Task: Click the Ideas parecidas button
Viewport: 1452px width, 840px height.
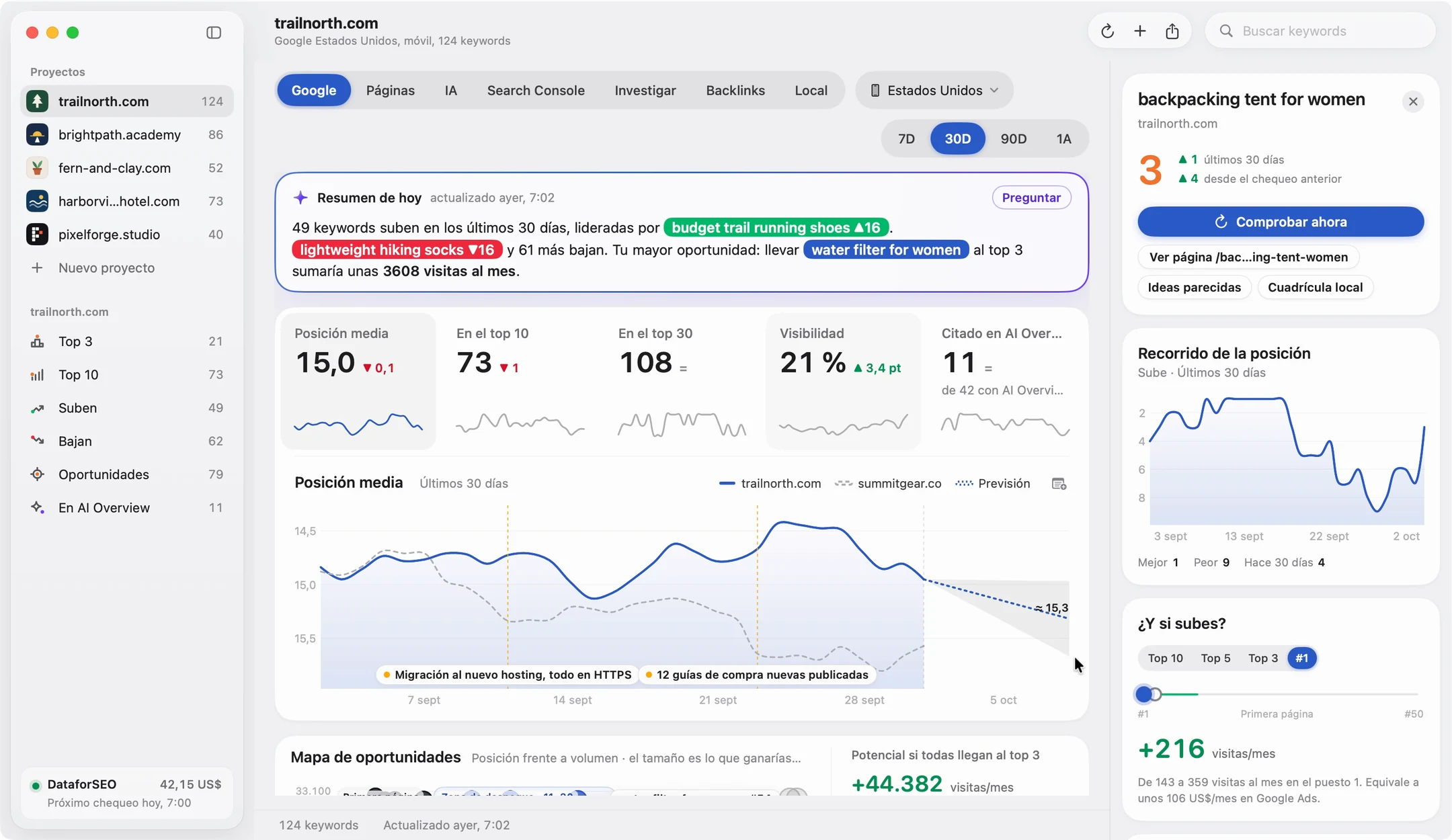Action: [1194, 287]
